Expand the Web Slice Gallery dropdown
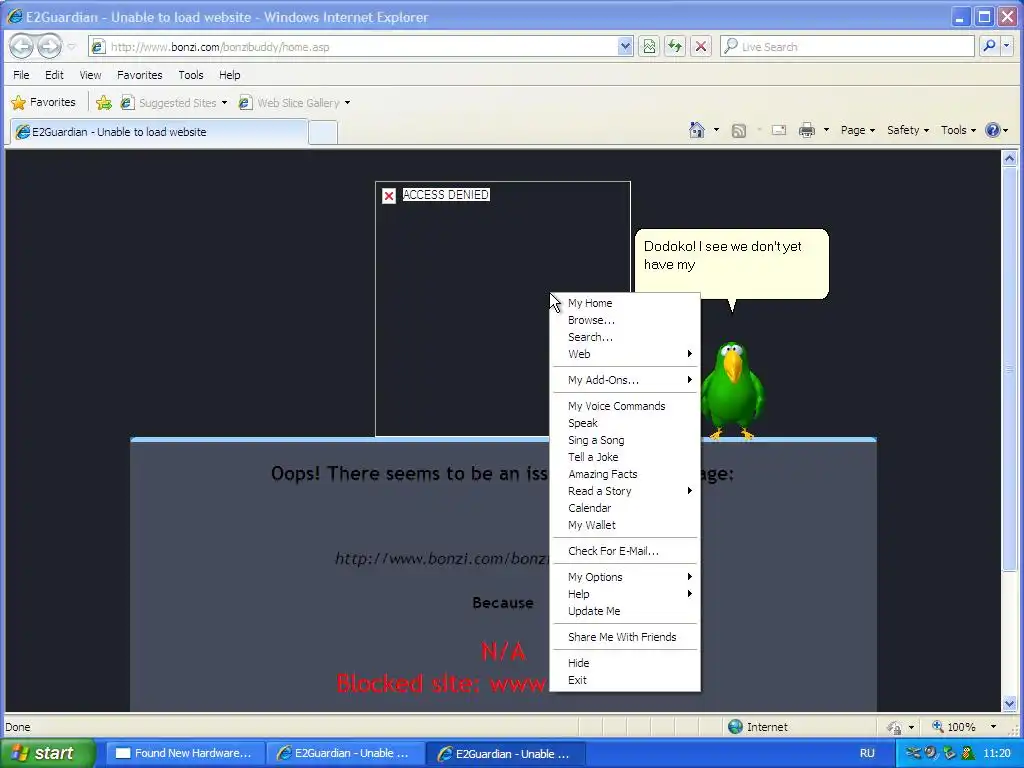The width and height of the screenshot is (1024, 768). pos(347,103)
